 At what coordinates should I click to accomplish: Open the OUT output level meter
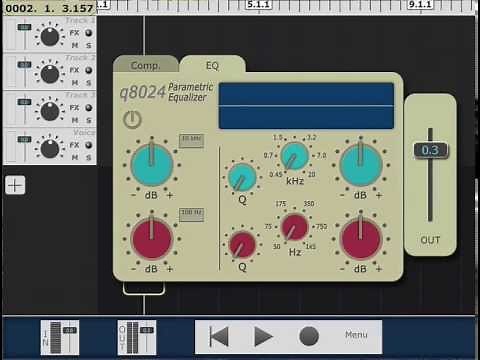[x=137, y=337]
